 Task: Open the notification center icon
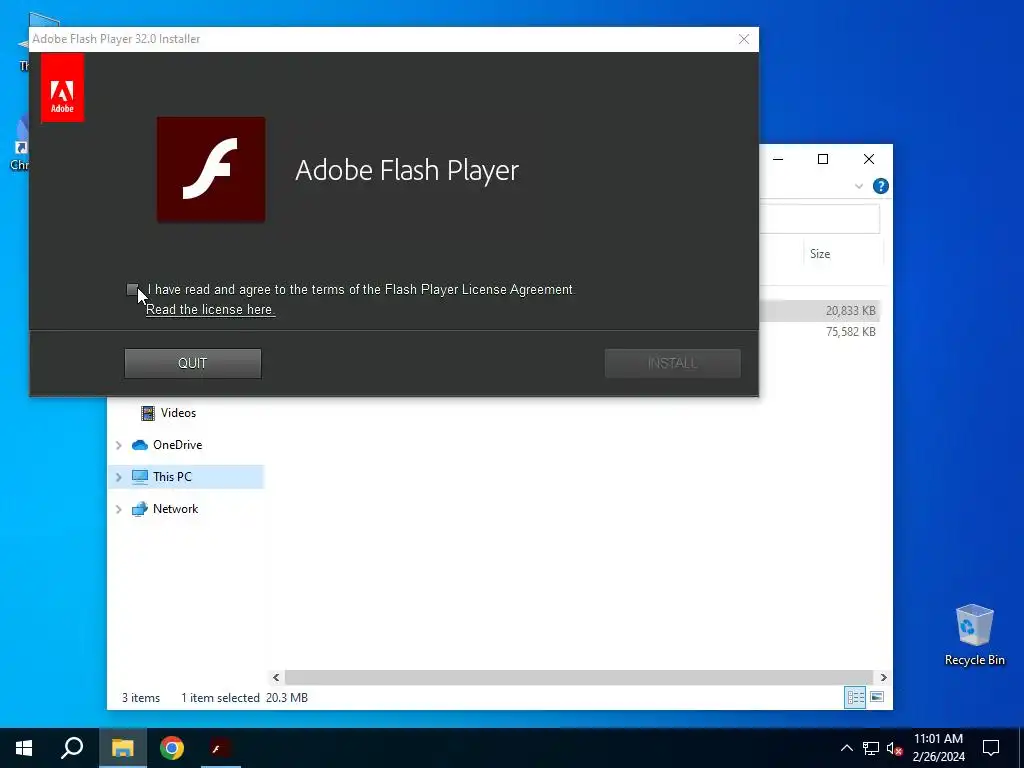click(991, 748)
